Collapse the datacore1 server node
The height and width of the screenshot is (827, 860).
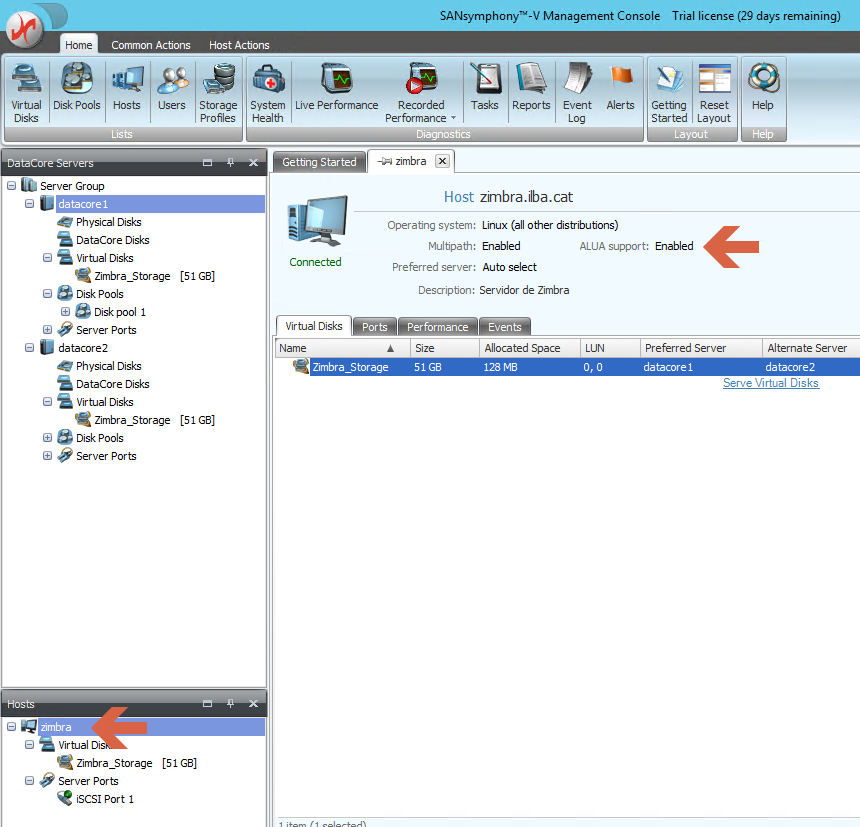(x=30, y=204)
